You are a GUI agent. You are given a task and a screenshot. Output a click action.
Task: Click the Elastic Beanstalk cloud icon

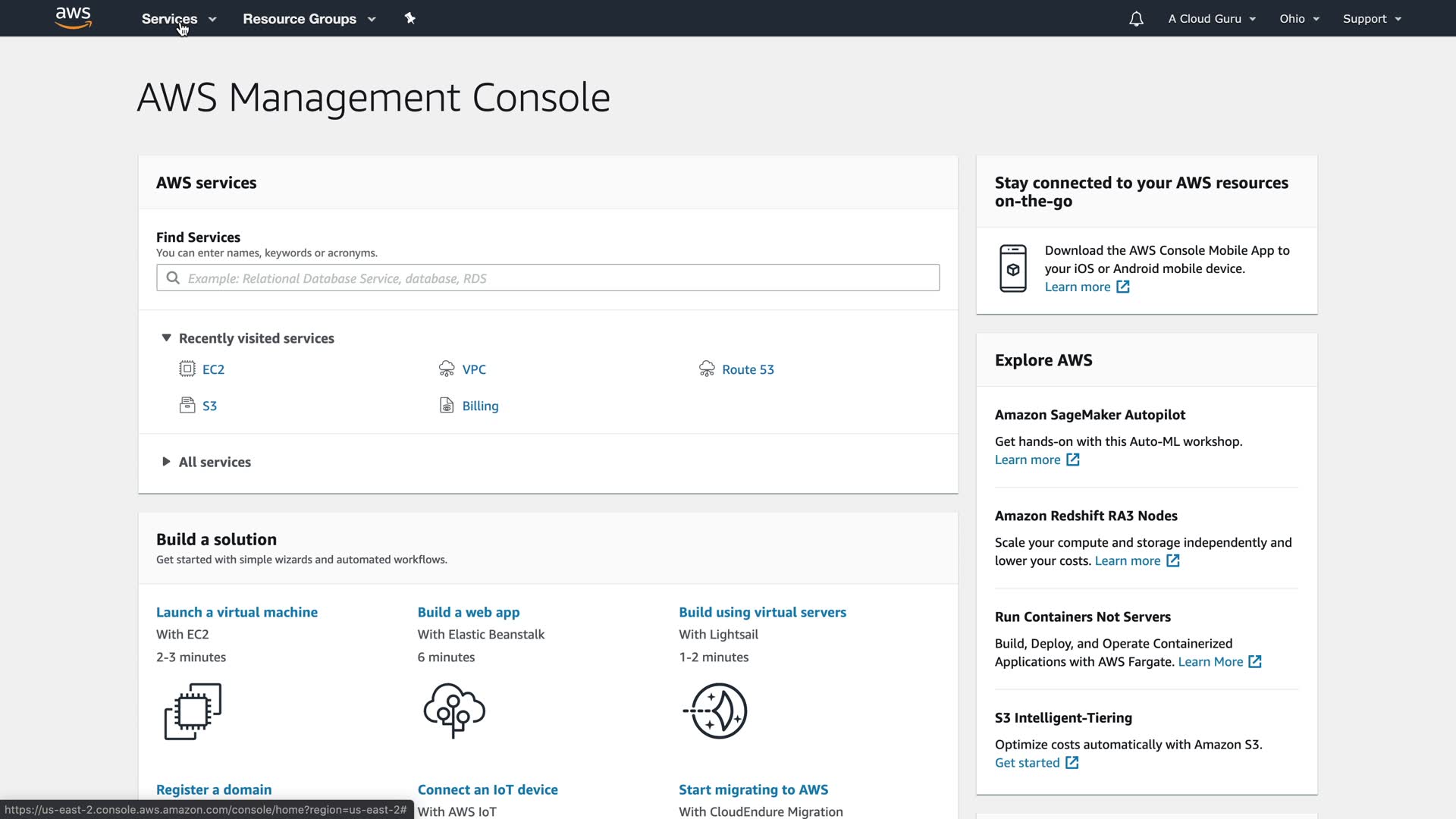454,711
